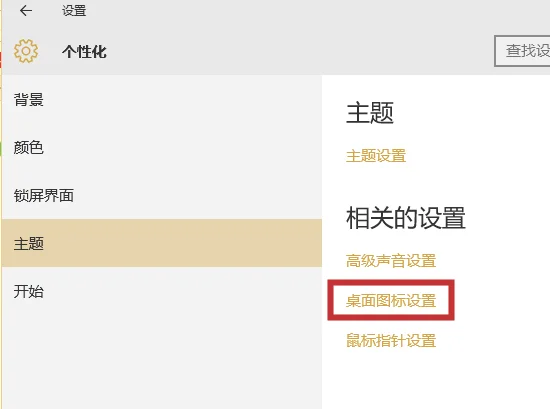
Task: Open the 主题设置 link
Action: 376,156
